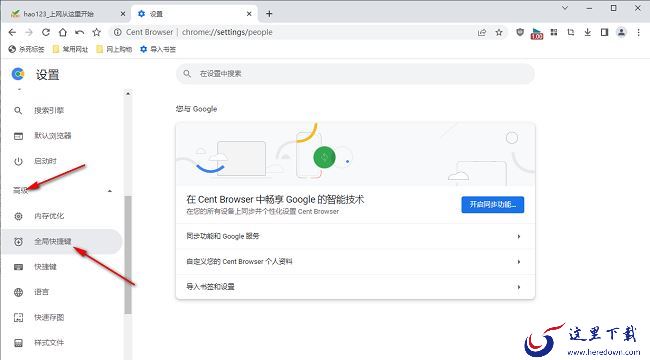Viewport: 650px width, 360px height.
Task: Toggle the side panel icon
Action: pyautogui.click(x=604, y=32)
